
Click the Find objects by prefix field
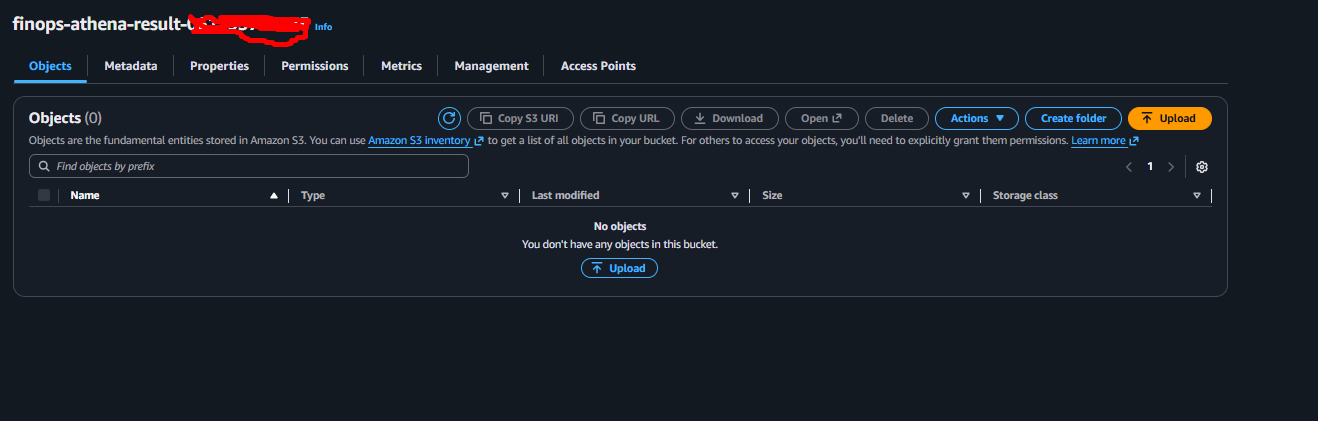tap(249, 166)
